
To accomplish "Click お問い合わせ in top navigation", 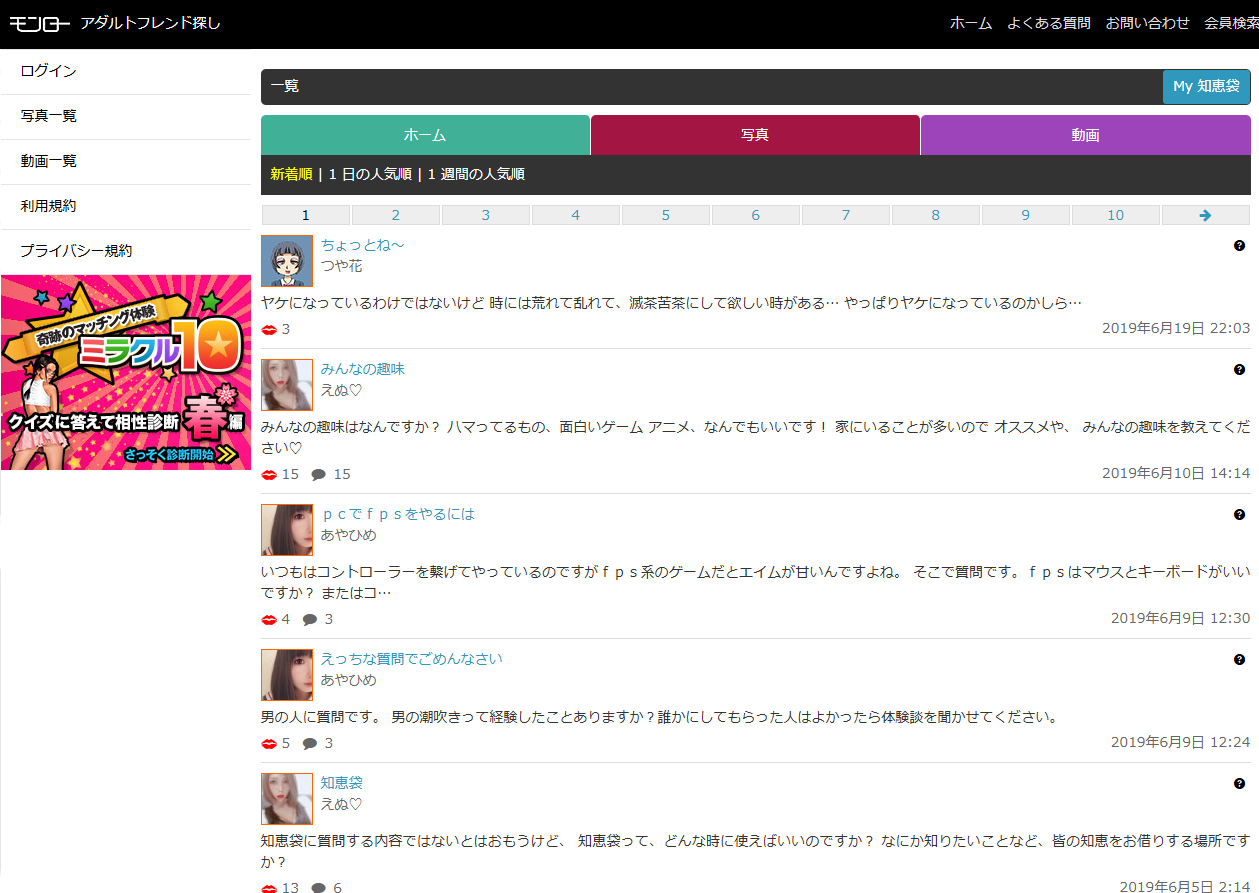I will click(x=1148, y=23).
